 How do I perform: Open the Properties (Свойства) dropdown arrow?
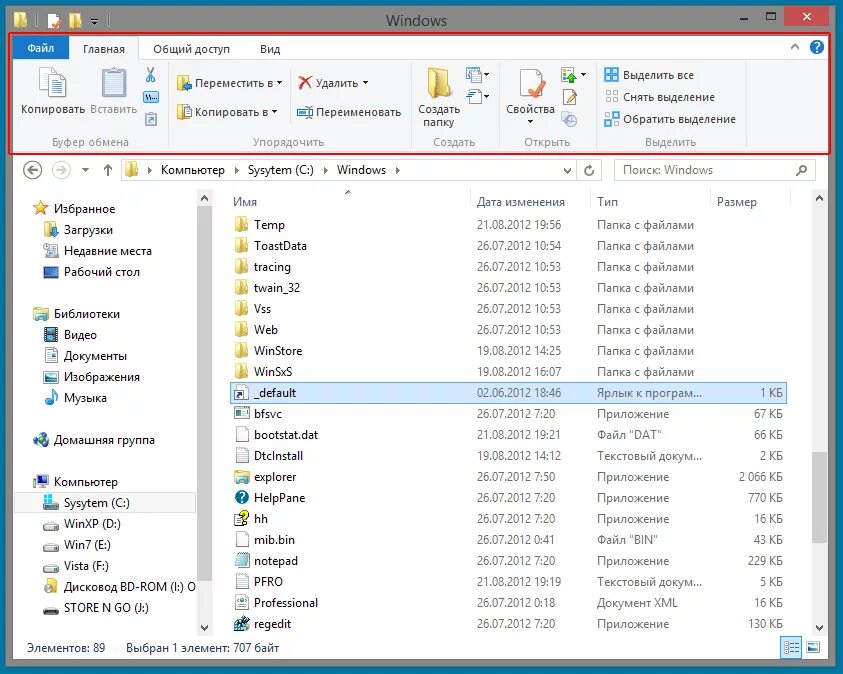pos(530,121)
